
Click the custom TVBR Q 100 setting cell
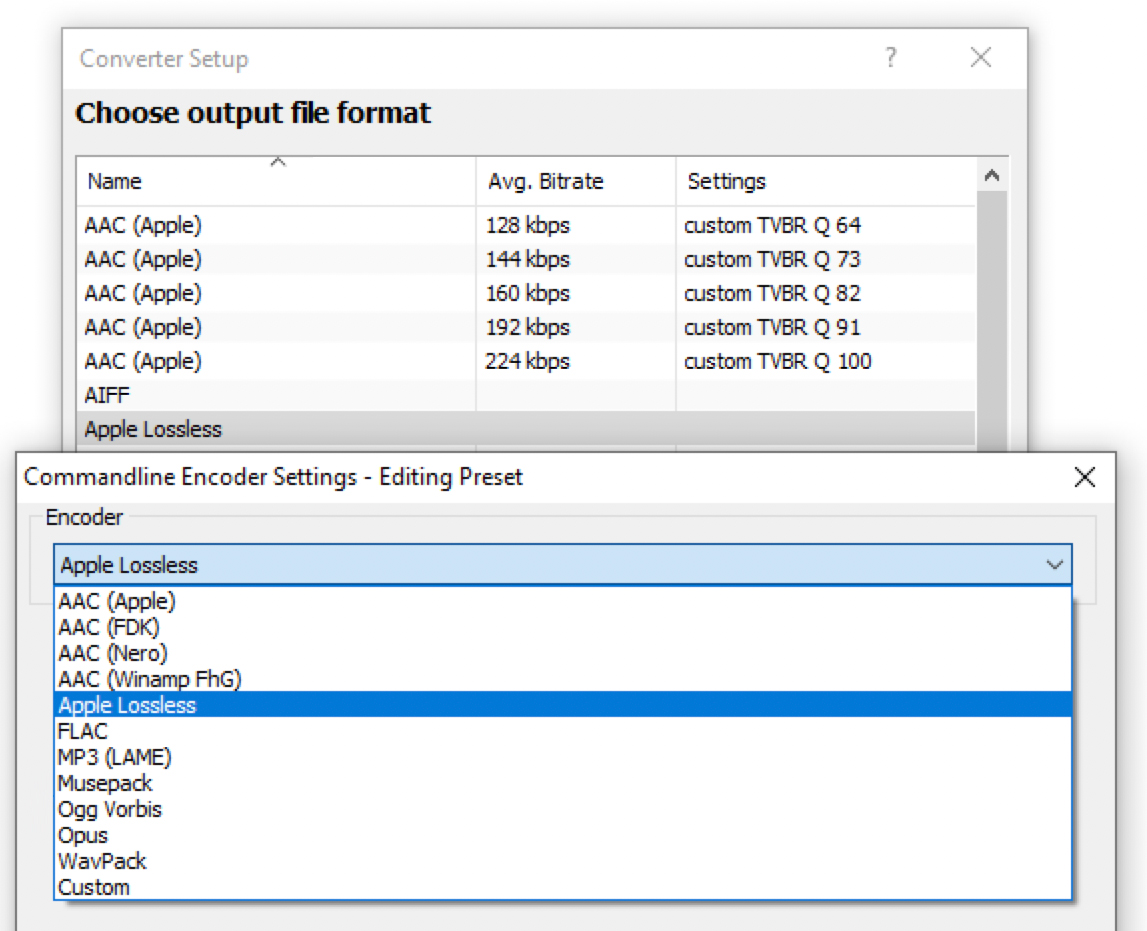click(778, 361)
